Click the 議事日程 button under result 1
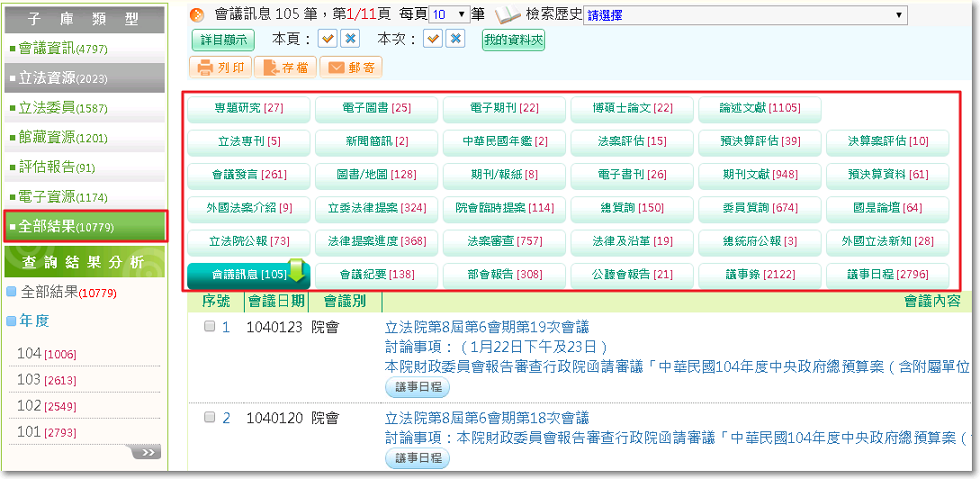The width and height of the screenshot is (980, 479). (417, 386)
